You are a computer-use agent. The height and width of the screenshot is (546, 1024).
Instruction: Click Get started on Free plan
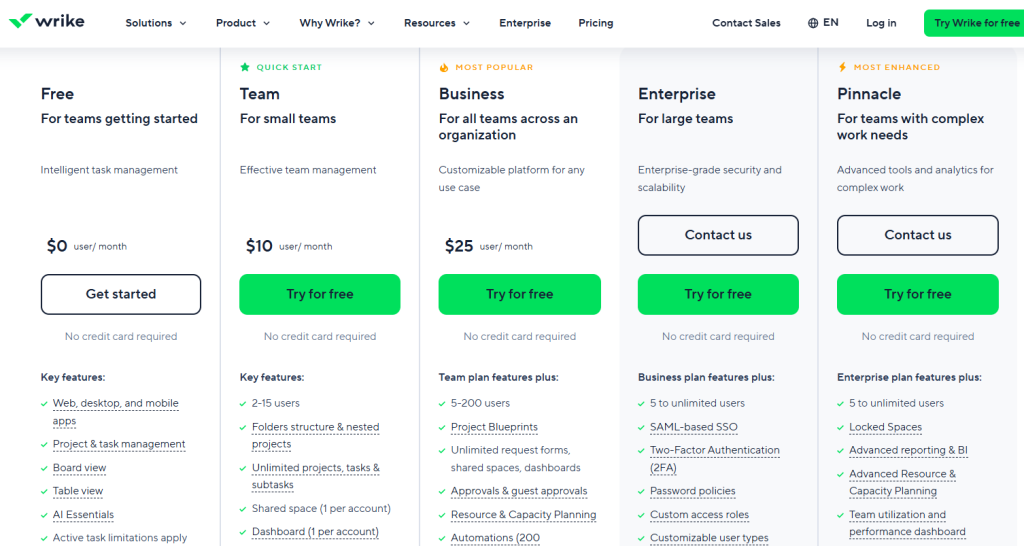click(x=121, y=294)
